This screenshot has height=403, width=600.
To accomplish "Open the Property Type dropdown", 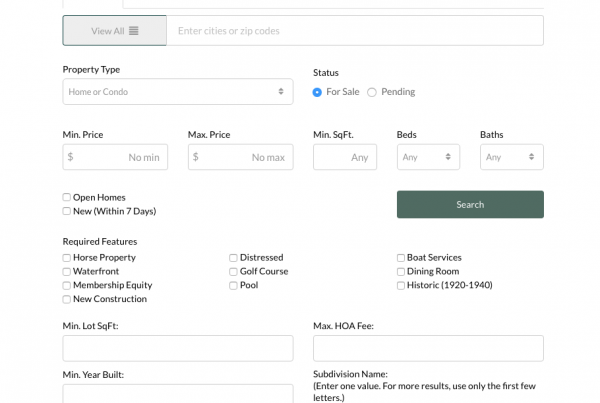I will (x=177, y=92).
